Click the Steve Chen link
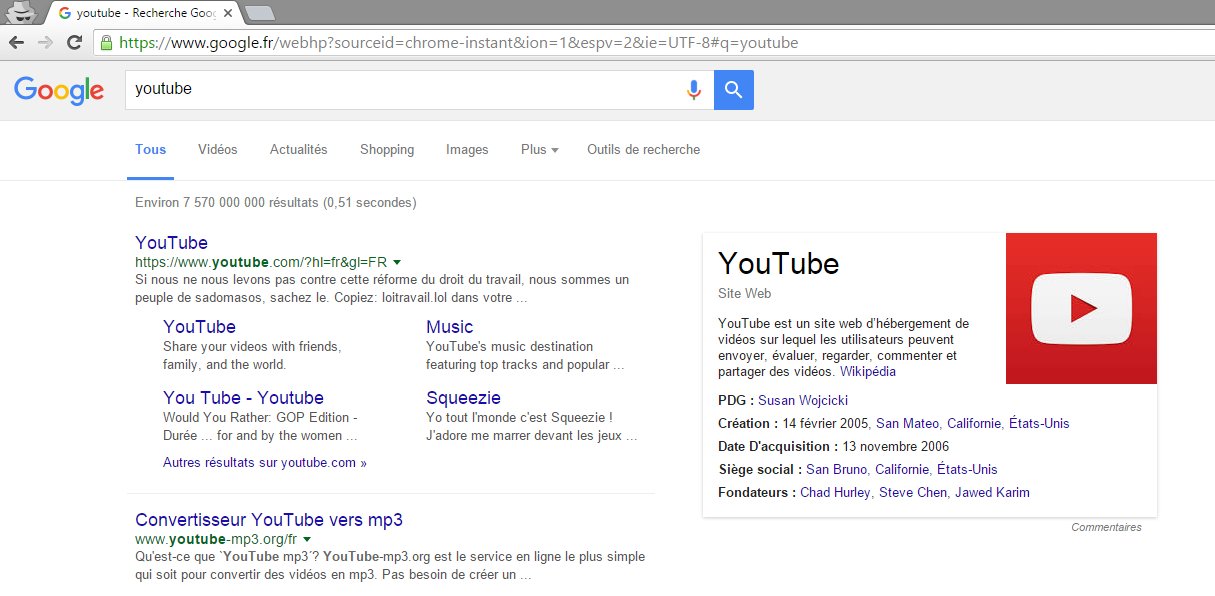Screen dimensions: 1215x596 pyautogui.click(x=913, y=492)
